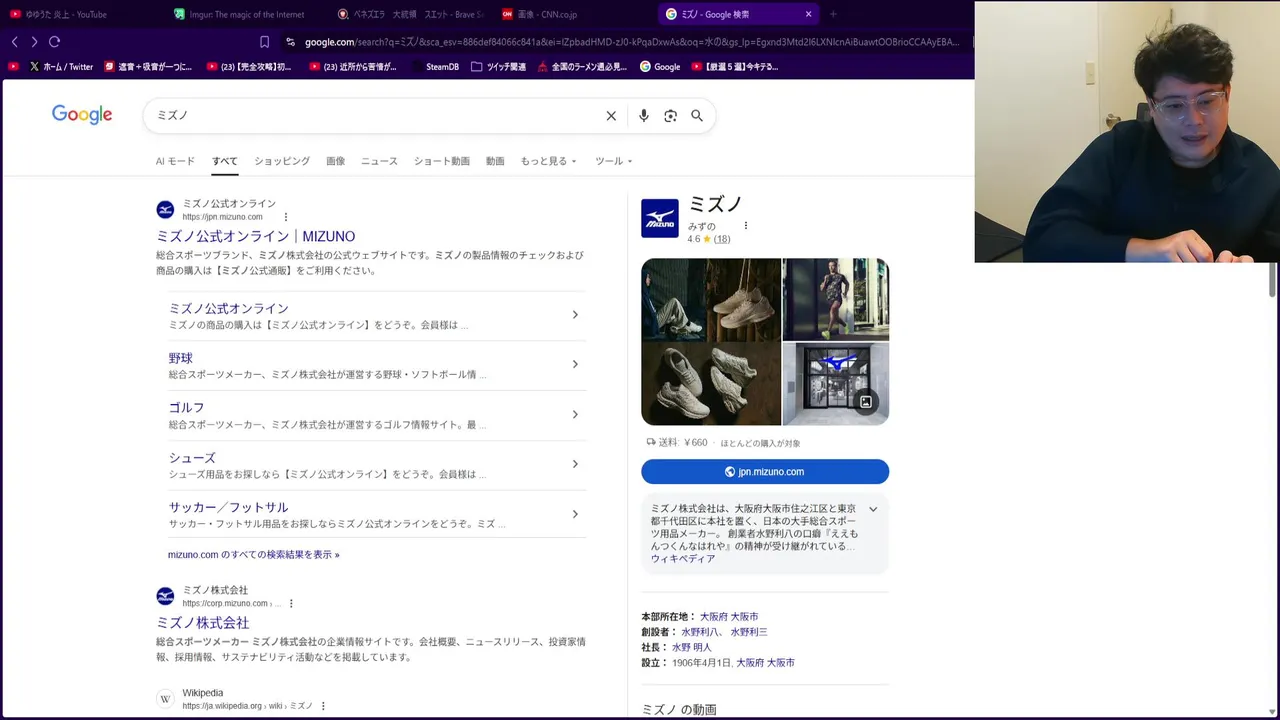This screenshot has width=1280, height=720.
Task: Open the ミズノ株式会社 result title
Action: [x=202, y=622]
